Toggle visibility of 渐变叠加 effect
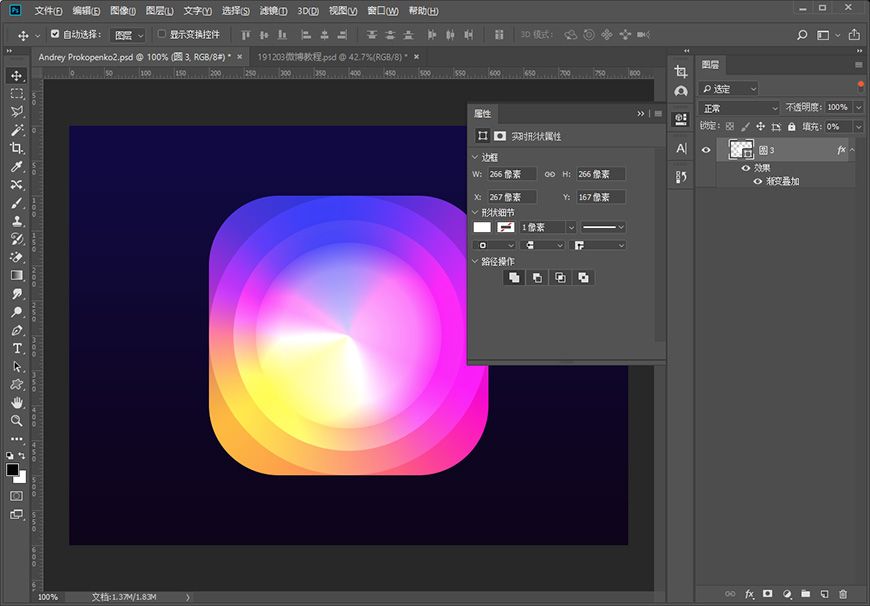The image size is (870, 606). click(x=757, y=181)
